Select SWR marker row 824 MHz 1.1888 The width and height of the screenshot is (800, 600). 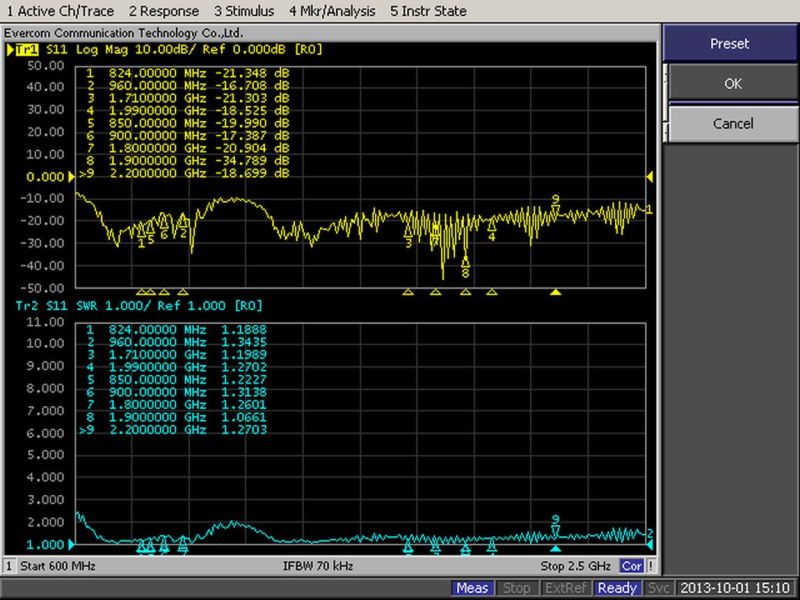176,330
